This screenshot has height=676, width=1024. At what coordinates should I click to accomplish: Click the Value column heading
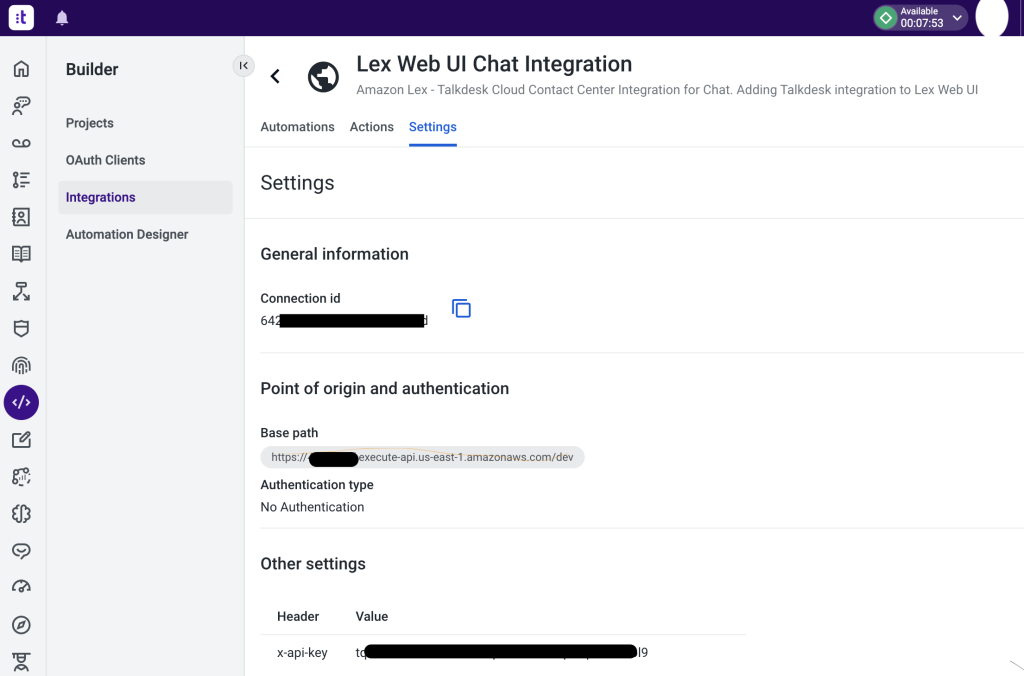tap(372, 617)
